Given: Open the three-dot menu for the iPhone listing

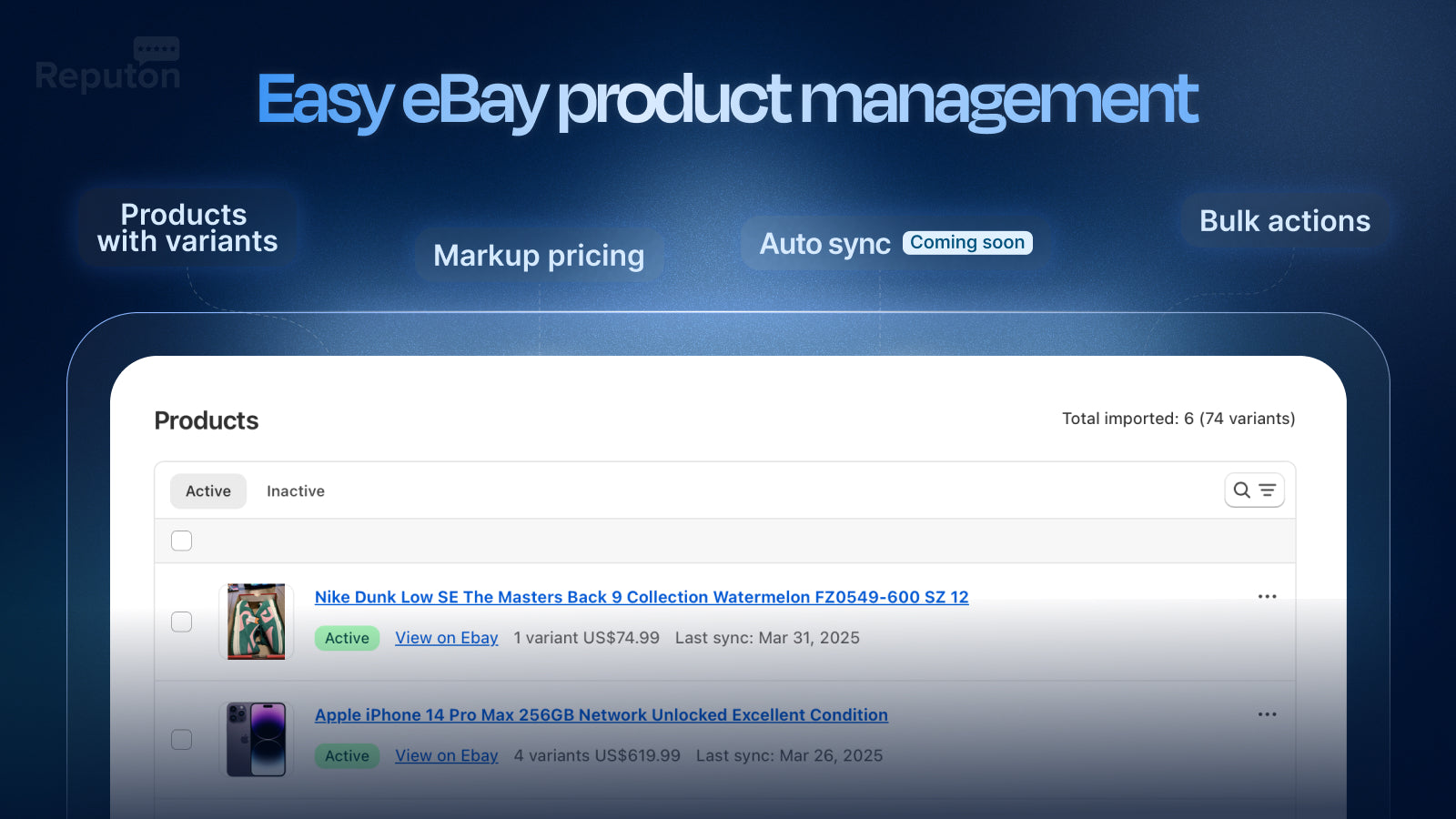Looking at the screenshot, I should tap(1267, 714).
